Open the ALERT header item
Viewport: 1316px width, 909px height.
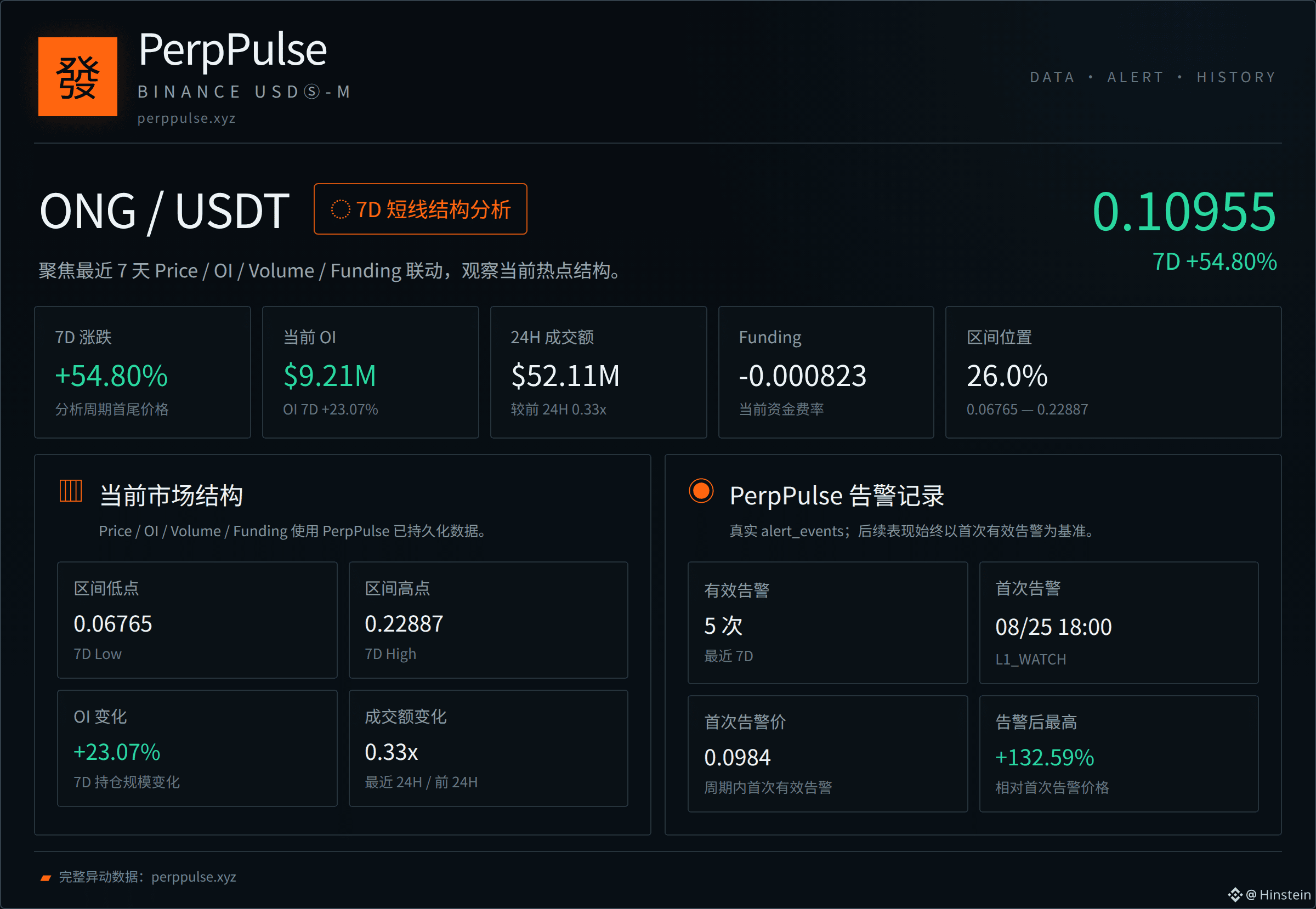[x=1136, y=77]
